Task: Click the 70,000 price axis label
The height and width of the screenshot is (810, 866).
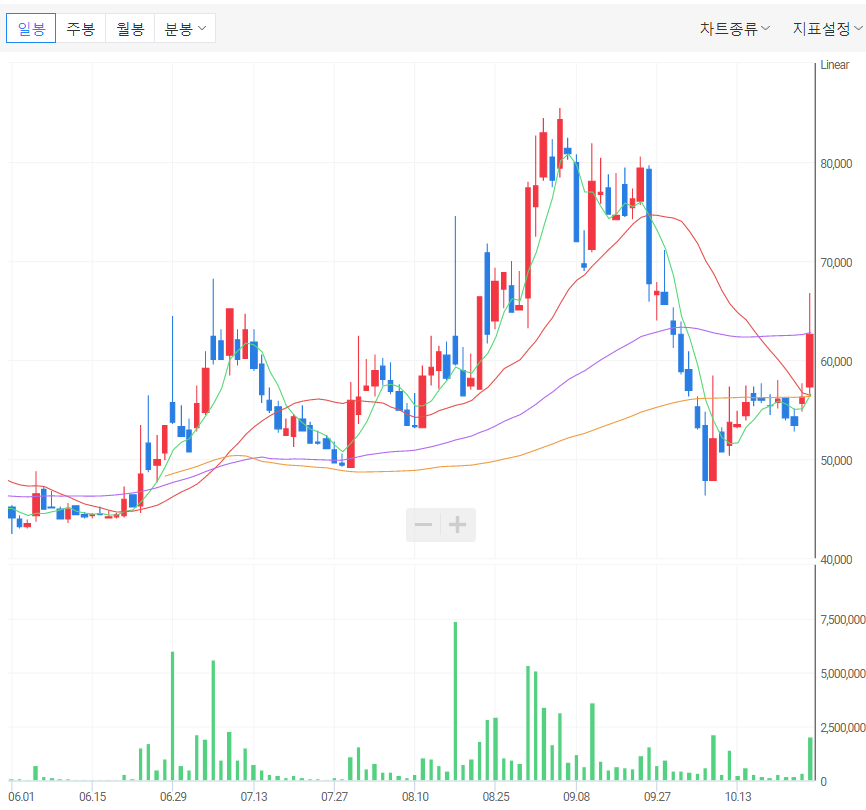Action: (x=836, y=262)
